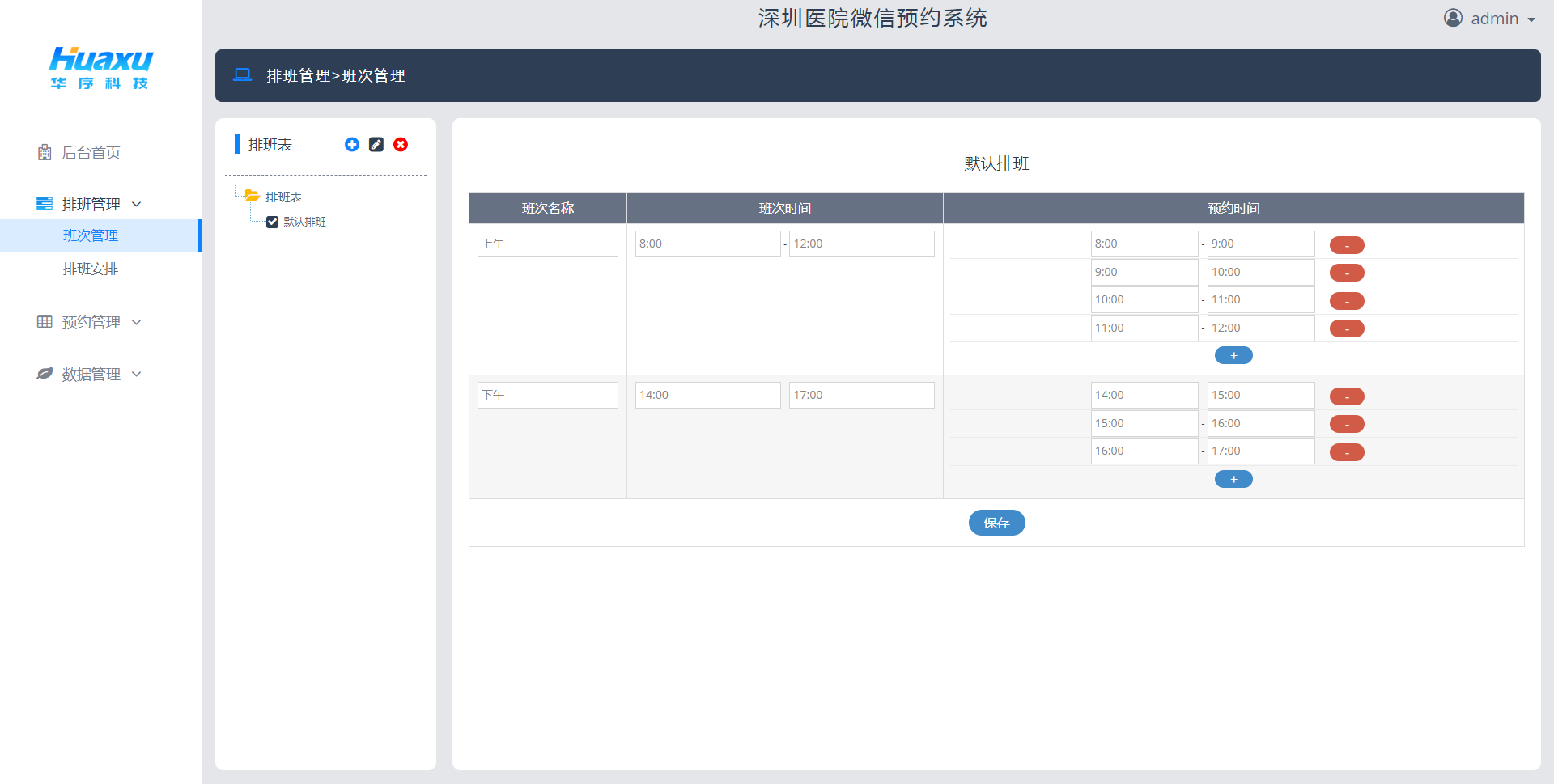Expand the 数据管理 menu
The image size is (1554, 784).
pyautogui.click(x=91, y=374)
